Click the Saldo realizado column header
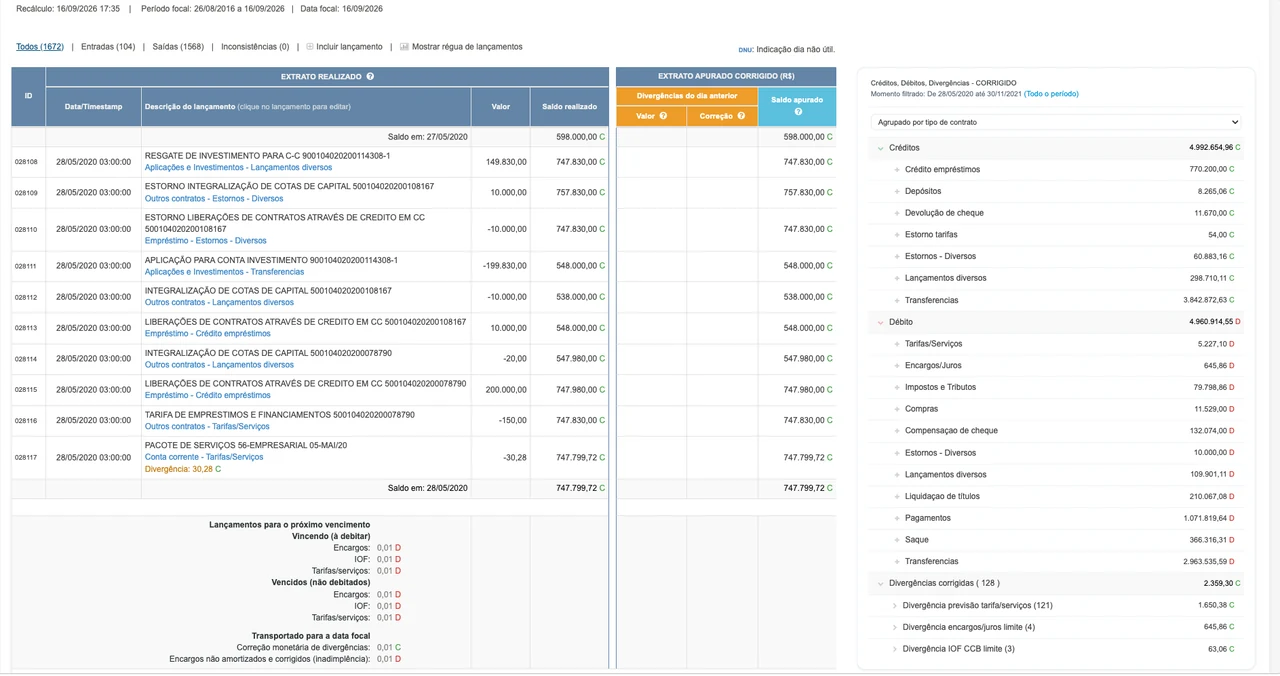The image size is (1280, 676). point(570,107)
